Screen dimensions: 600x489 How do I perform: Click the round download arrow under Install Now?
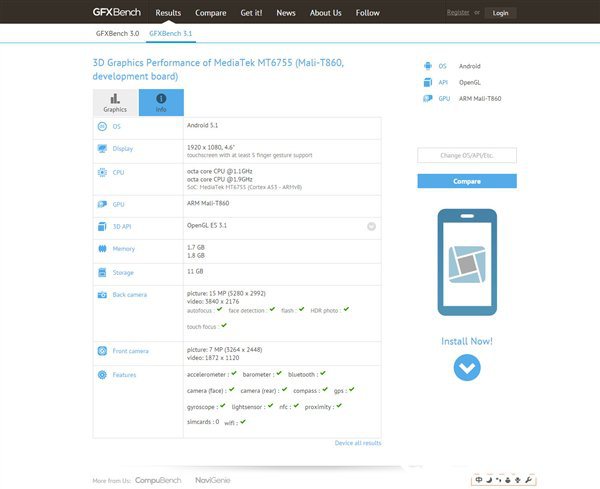(x=467, y=368)
